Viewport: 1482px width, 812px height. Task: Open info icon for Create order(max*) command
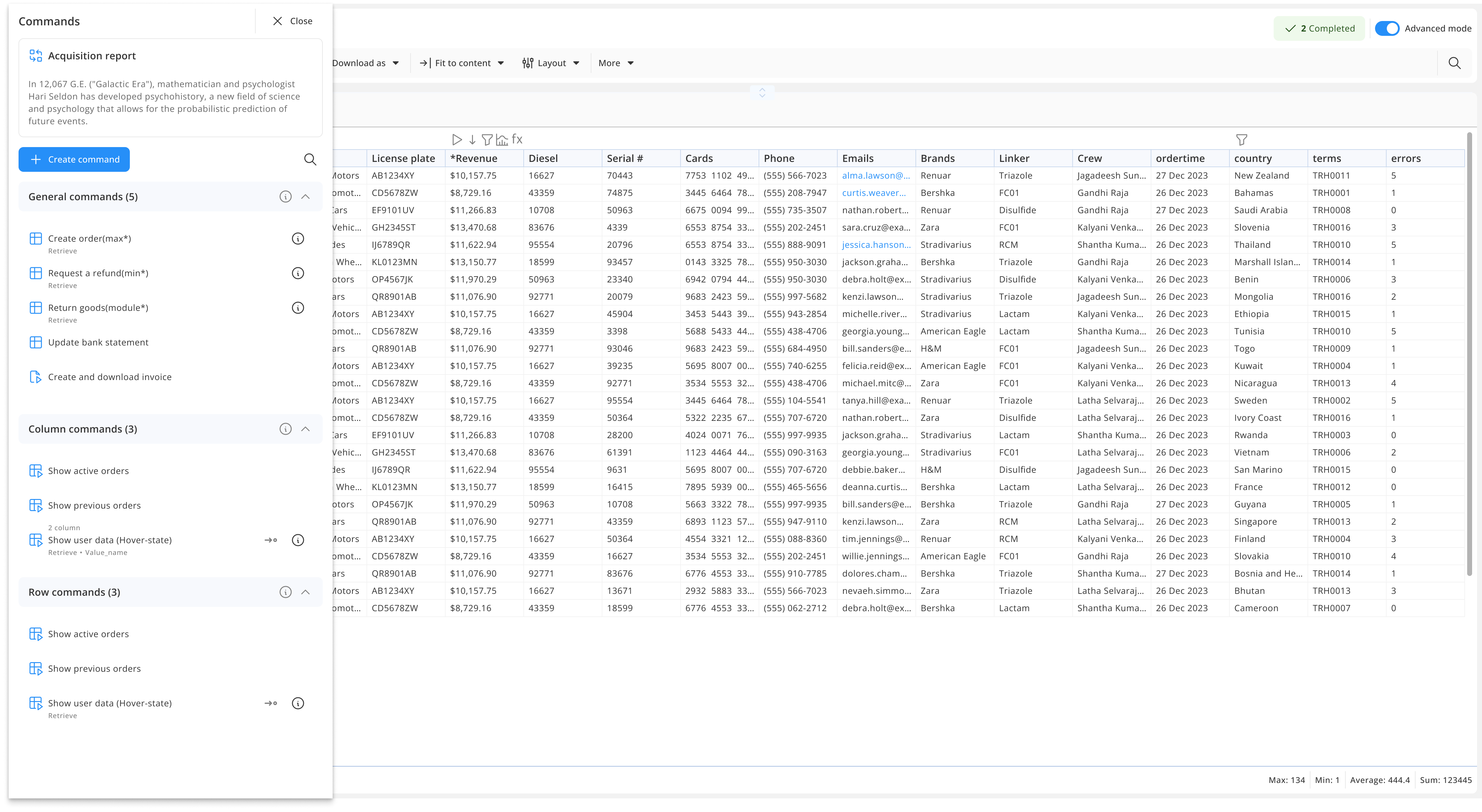[x=297, y=239]
